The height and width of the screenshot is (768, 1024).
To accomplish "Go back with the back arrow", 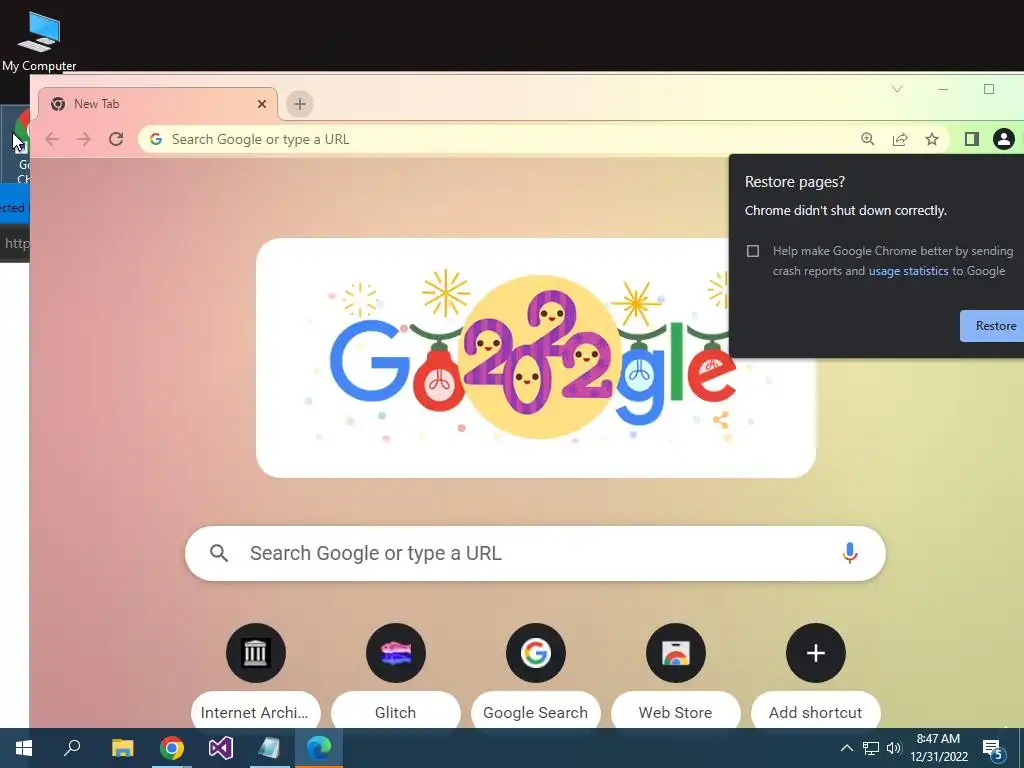I will [x=52, y=139].
